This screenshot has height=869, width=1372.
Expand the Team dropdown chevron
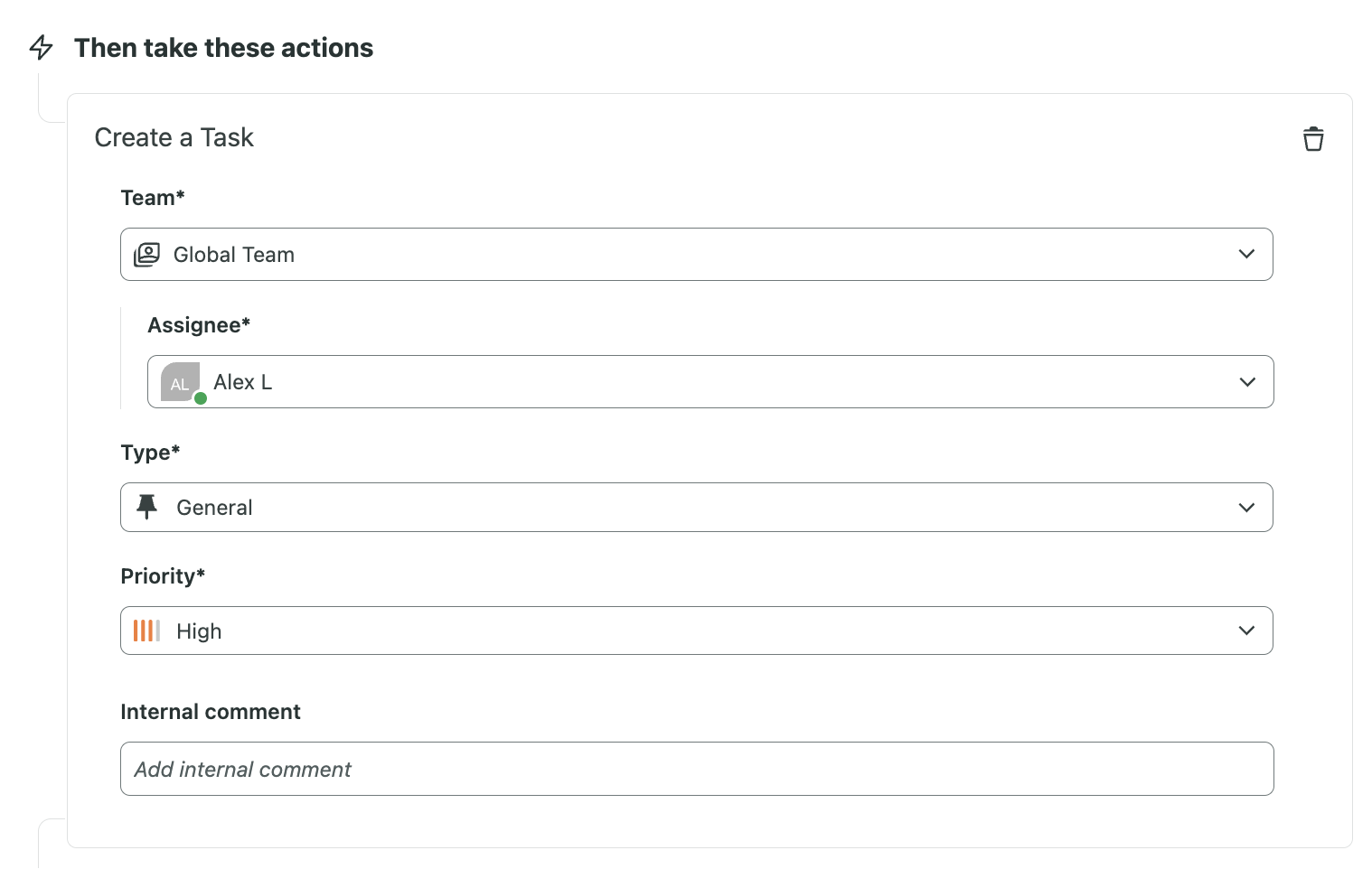coord(1246,255)
